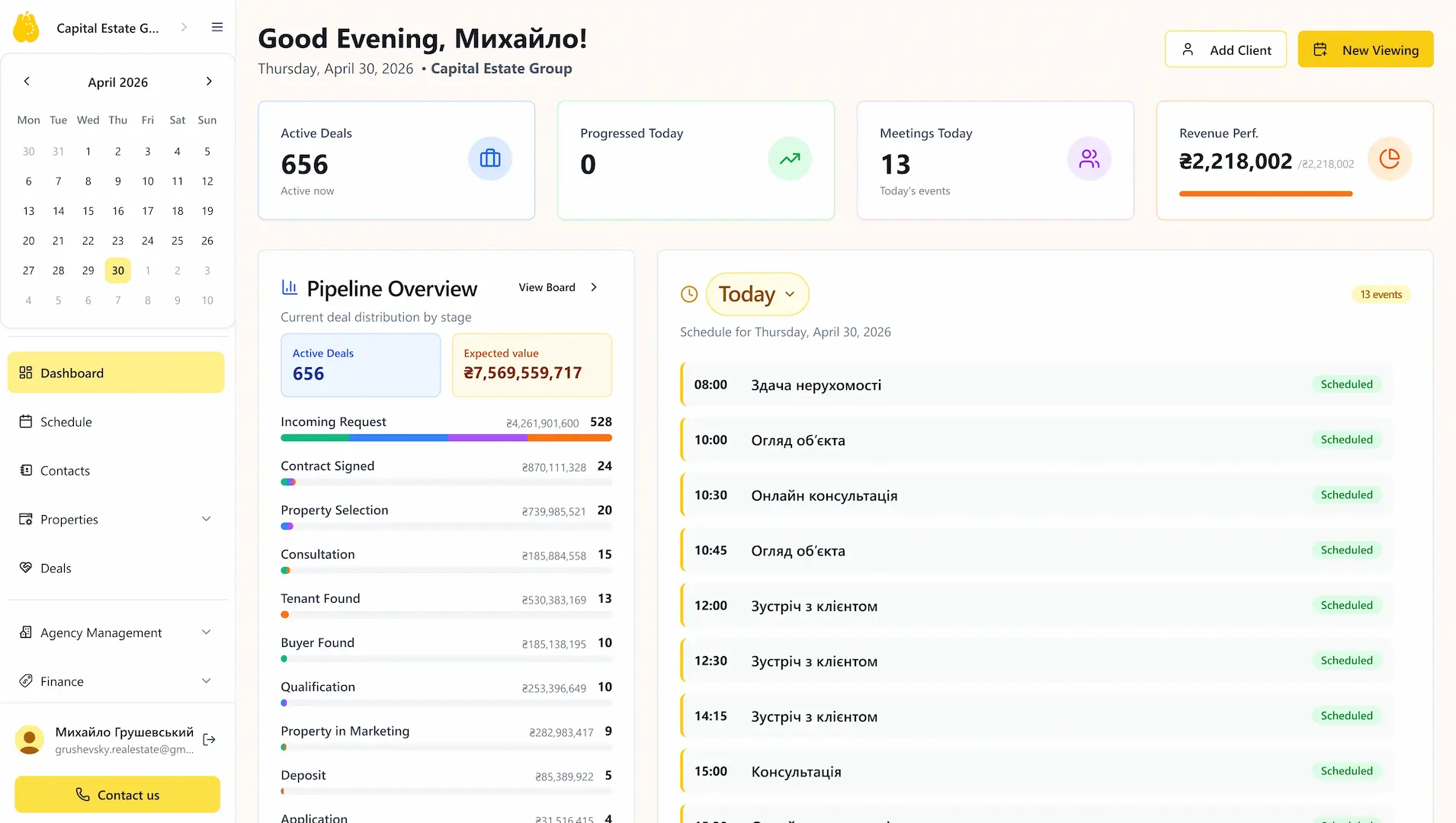The height and width of the screenshot is (823, 1456).
Task: Open the View Board arrow link
Action: point(558,287)
